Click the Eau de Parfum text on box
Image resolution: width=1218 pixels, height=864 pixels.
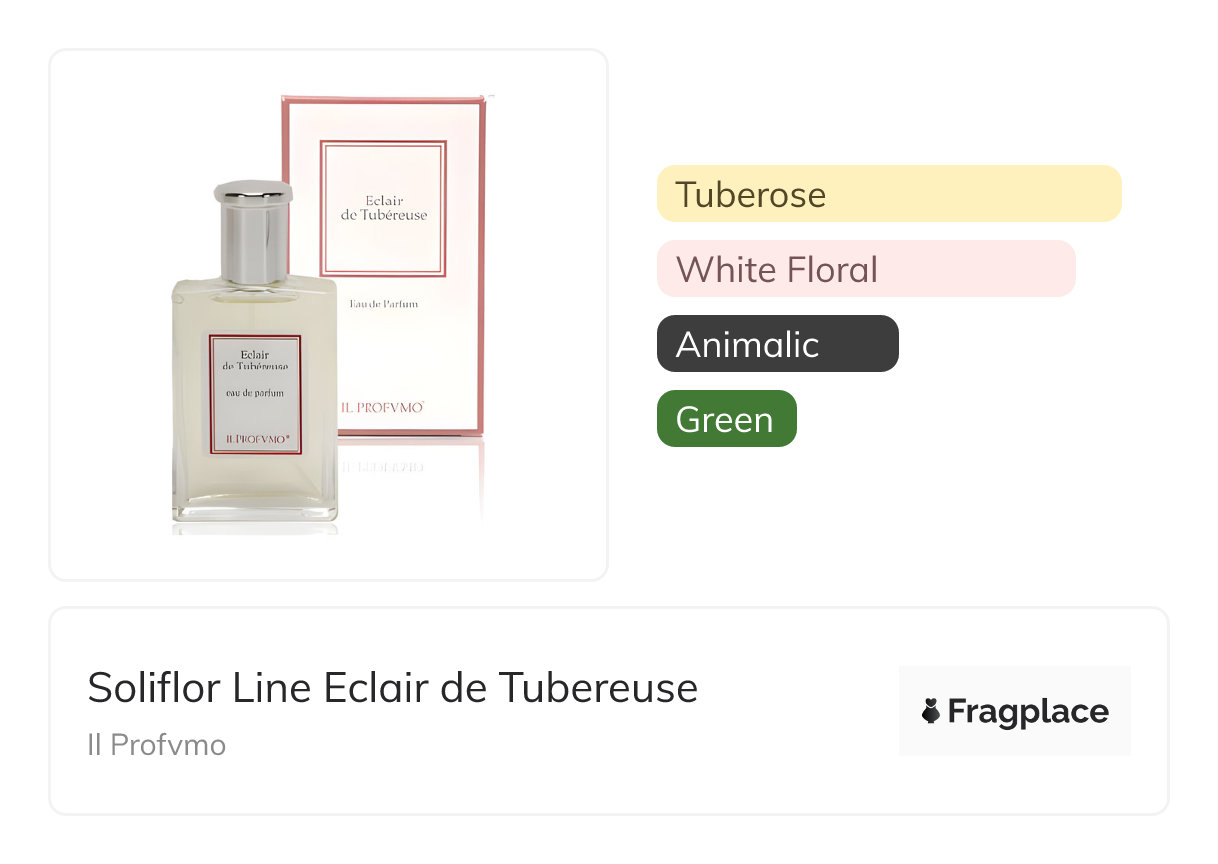383,303
